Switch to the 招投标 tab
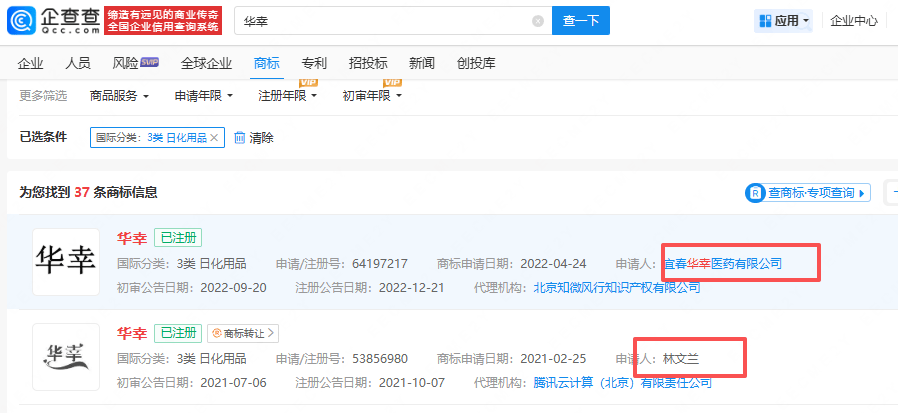 click(368, 64)
